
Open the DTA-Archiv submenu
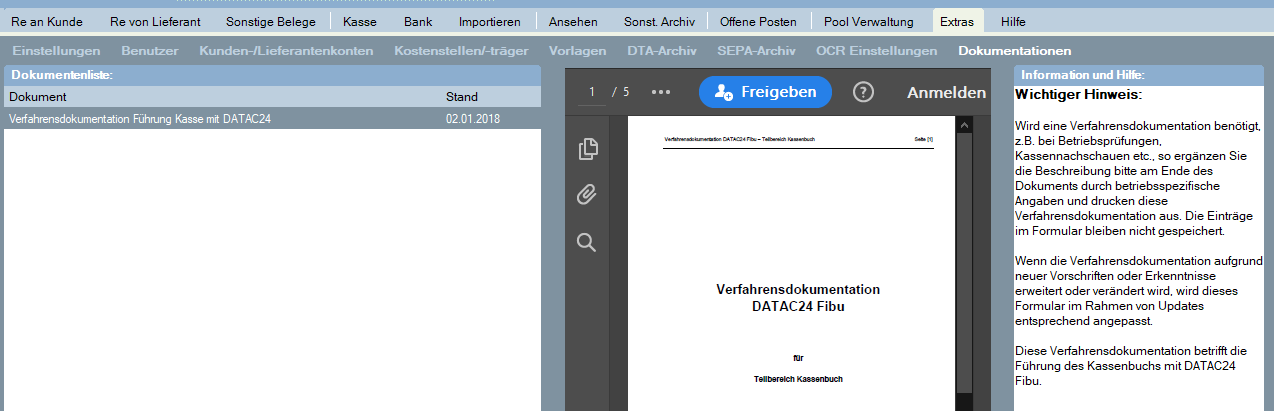(662, 50)
